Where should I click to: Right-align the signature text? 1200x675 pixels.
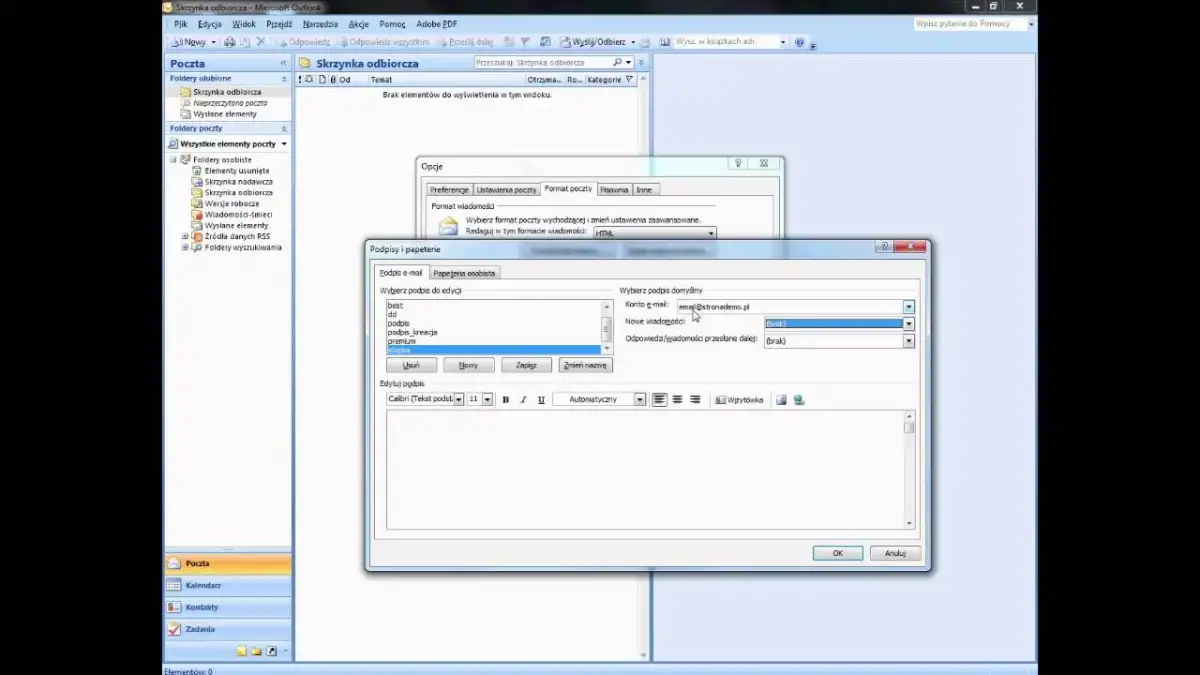[x=695, y=400]
